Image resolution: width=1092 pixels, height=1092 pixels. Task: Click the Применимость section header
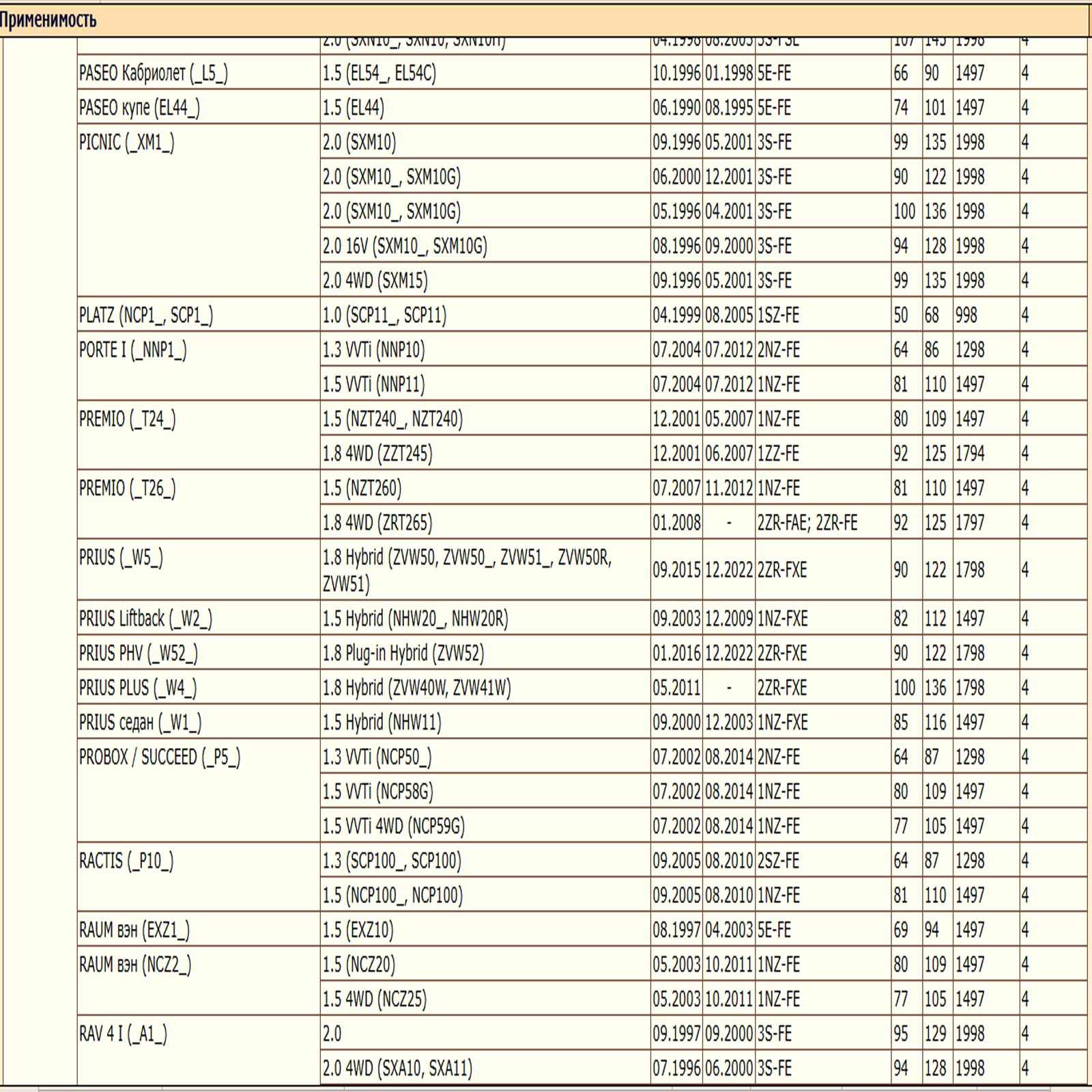(x=48, y=20)
